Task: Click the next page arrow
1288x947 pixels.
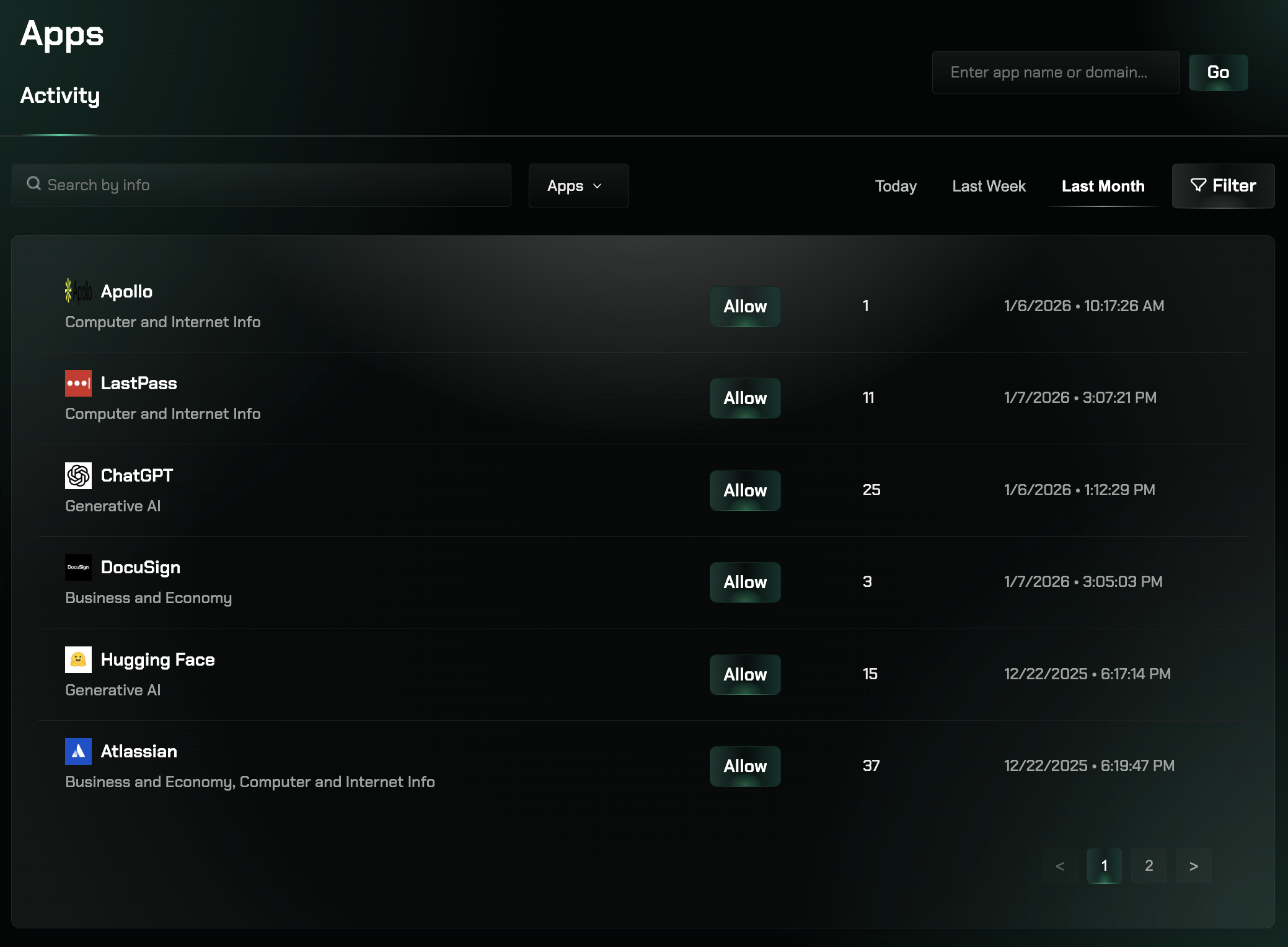Action: (1194, 866)
